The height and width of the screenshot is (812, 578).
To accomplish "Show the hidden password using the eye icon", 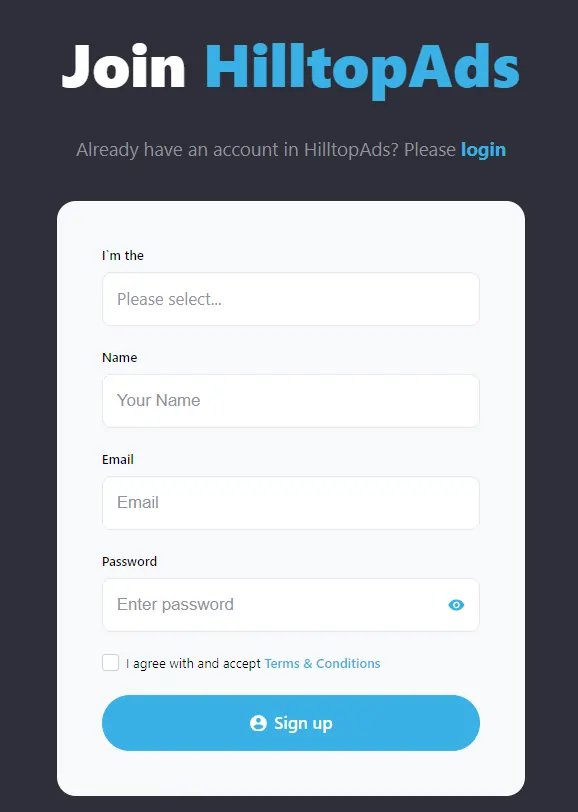I will (x=456, y=605).
